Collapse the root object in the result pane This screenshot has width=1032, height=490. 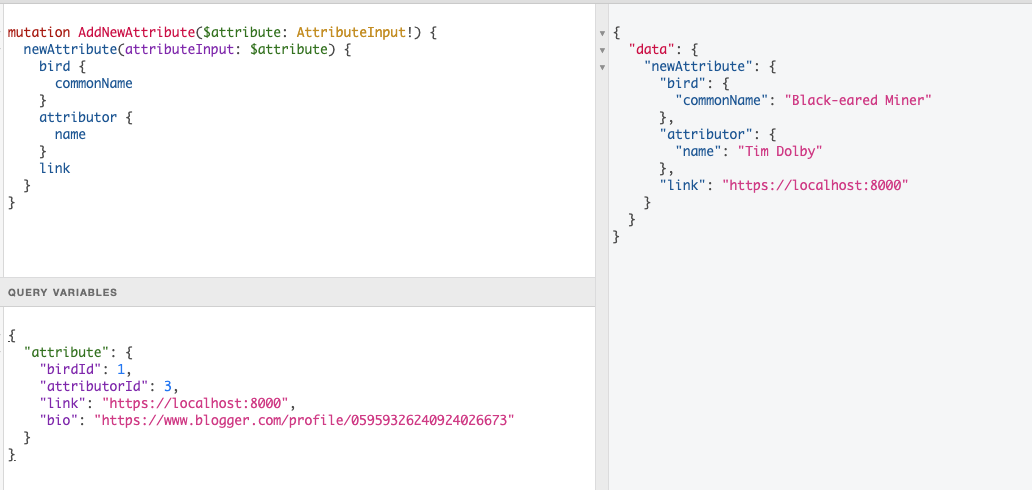(602, 33)
